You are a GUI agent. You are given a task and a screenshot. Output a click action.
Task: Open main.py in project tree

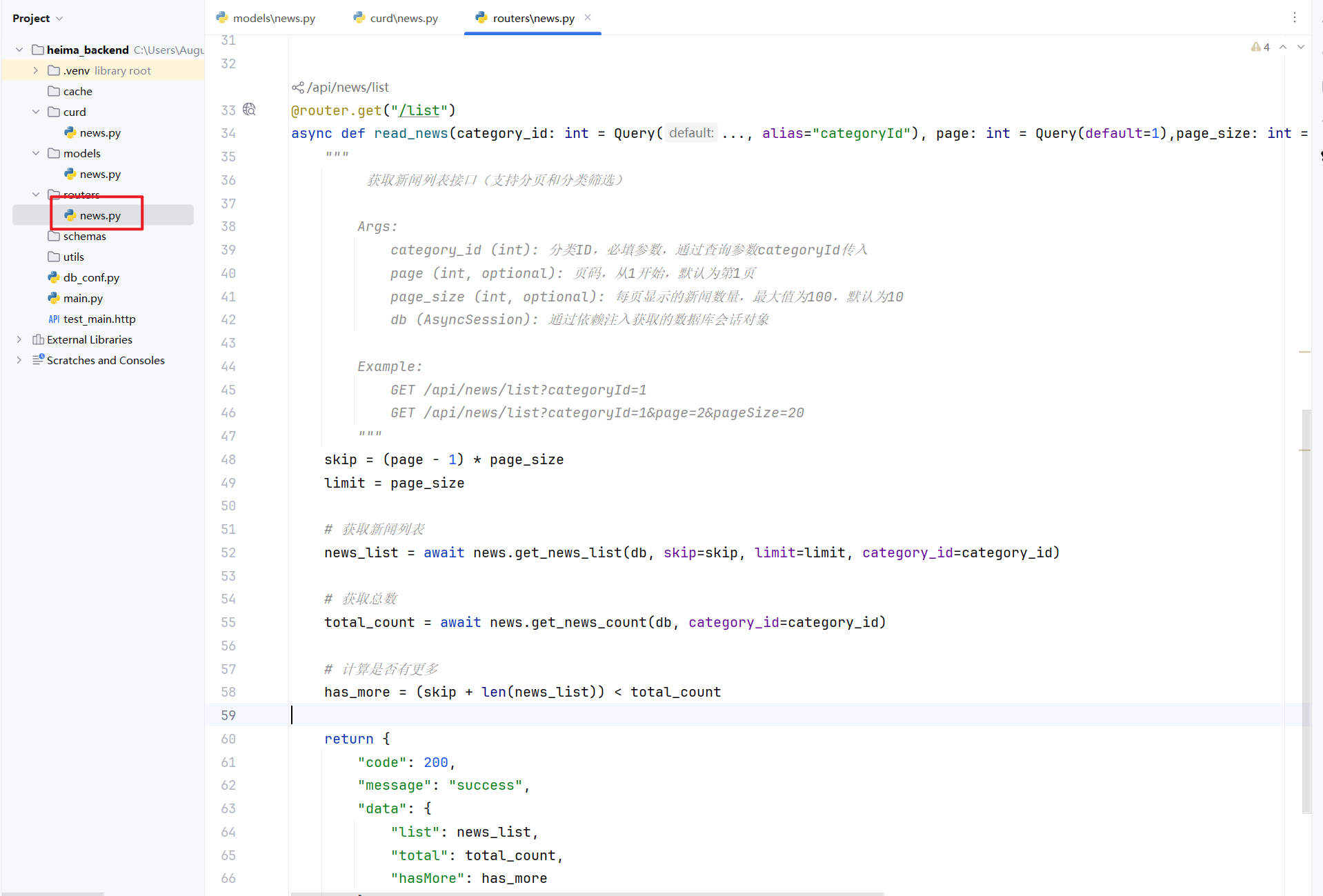[83, 298]
